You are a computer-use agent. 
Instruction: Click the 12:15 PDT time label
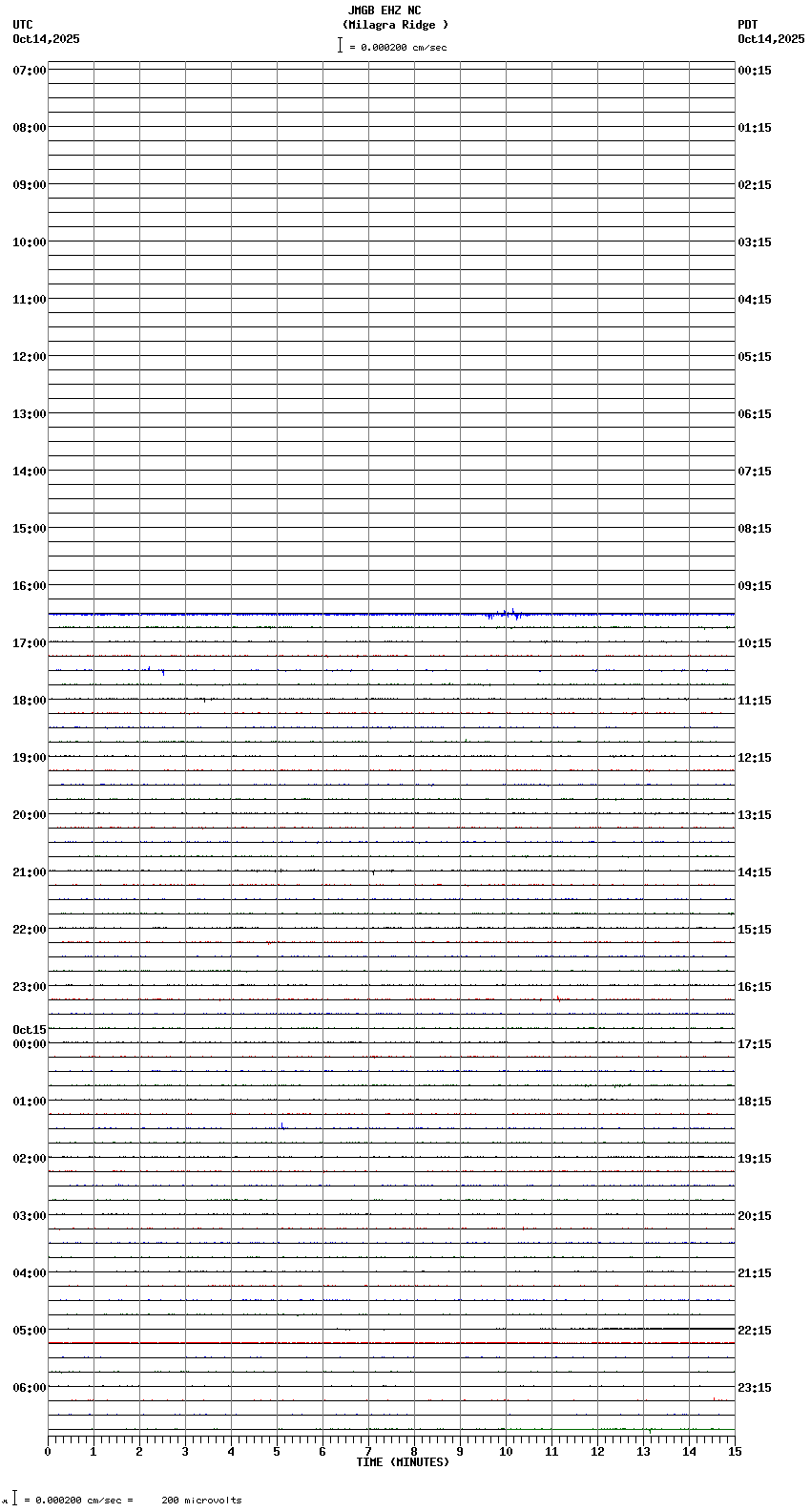click(755, 758)
